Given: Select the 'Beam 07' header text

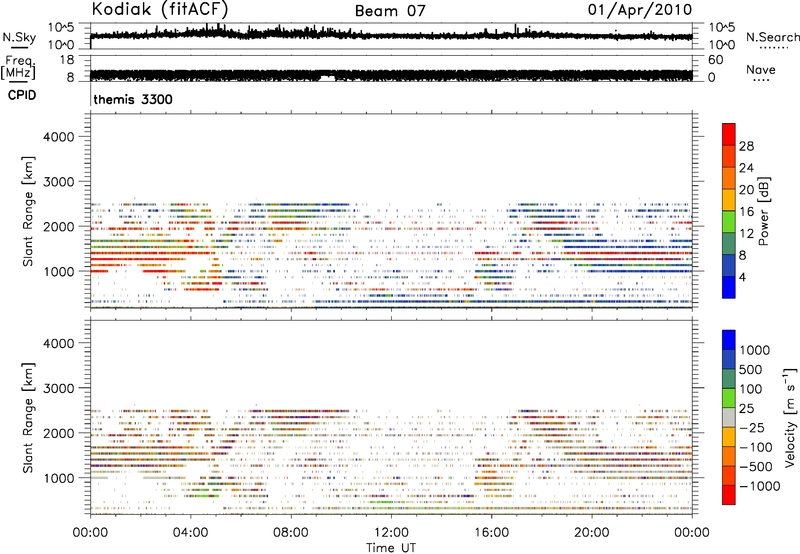Looking at the screenshot, I should point(390,11).
